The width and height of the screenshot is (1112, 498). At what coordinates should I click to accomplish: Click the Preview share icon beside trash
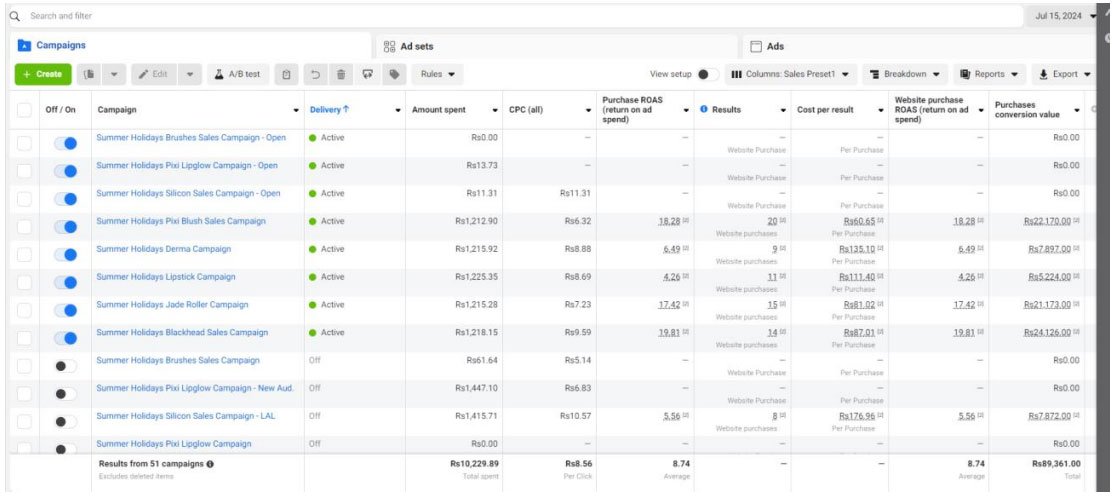coord(367,74)
